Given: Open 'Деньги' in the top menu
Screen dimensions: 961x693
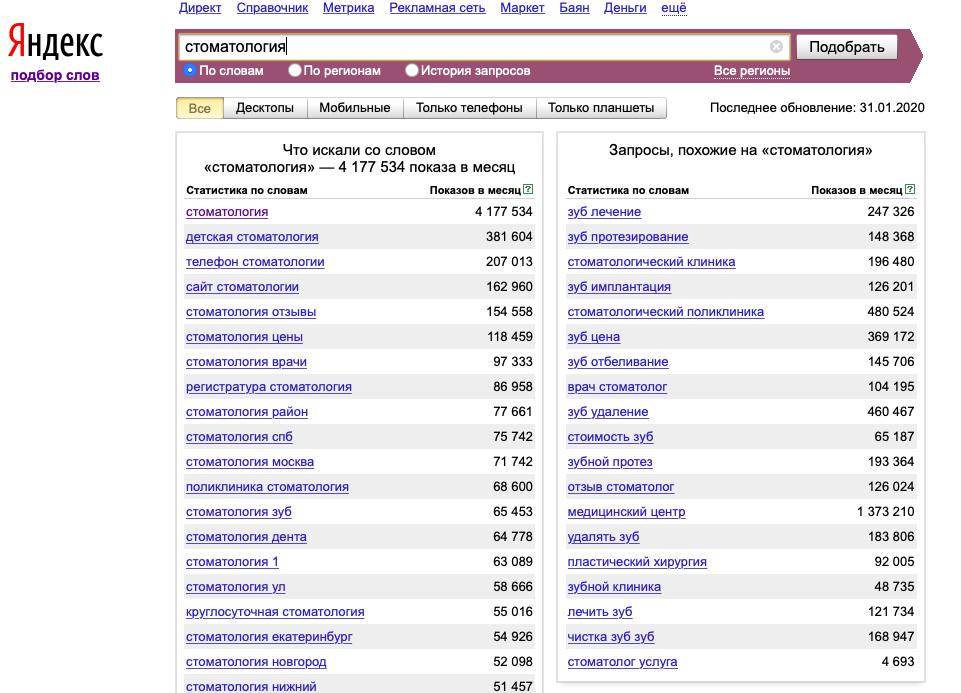Looking at the screenshot, I should 625,8.
